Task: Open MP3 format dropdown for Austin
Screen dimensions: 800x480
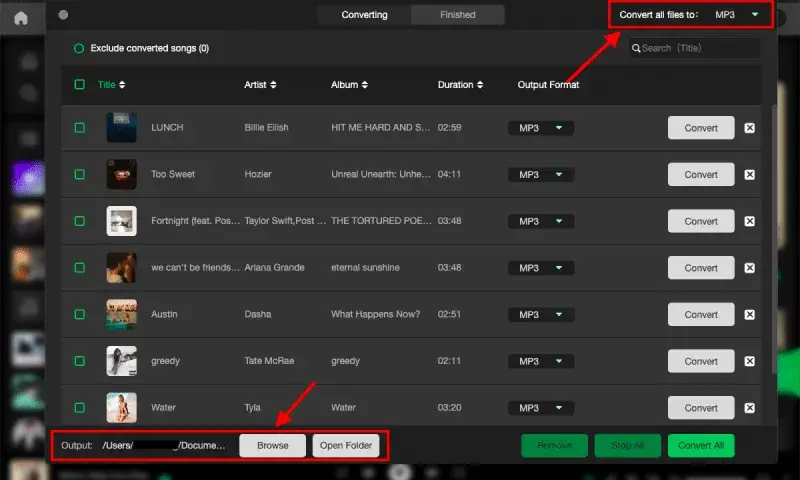Action: coord(541,315)
